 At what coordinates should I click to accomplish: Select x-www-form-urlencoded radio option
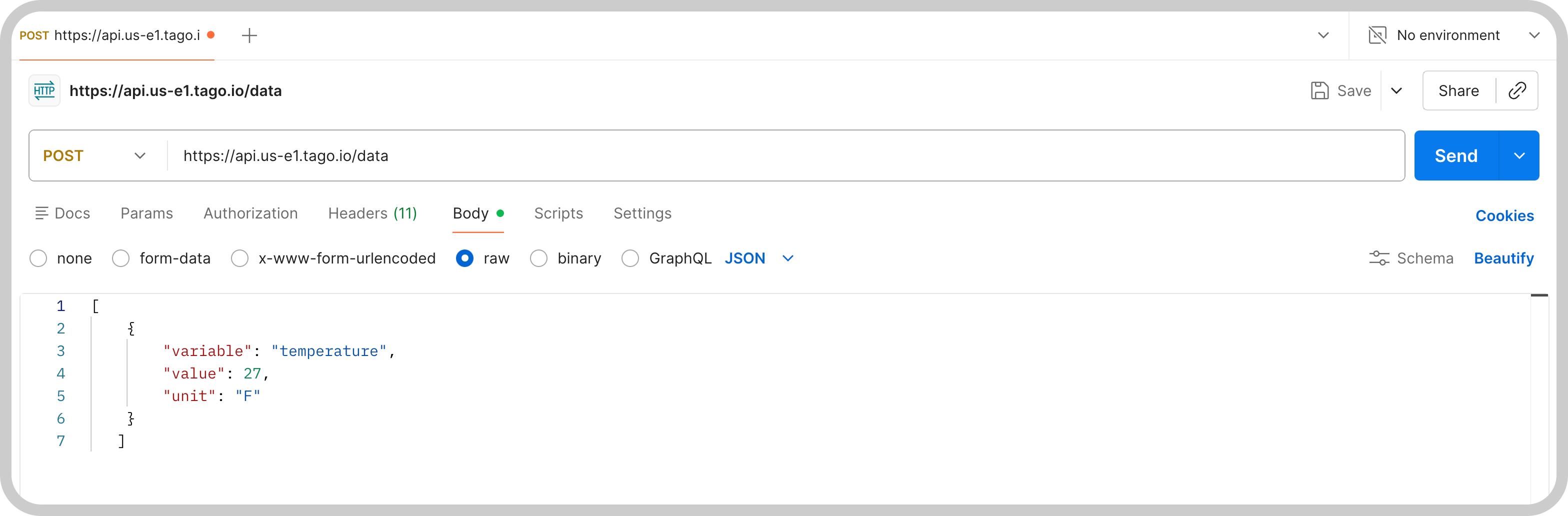(x=240, y=258)
